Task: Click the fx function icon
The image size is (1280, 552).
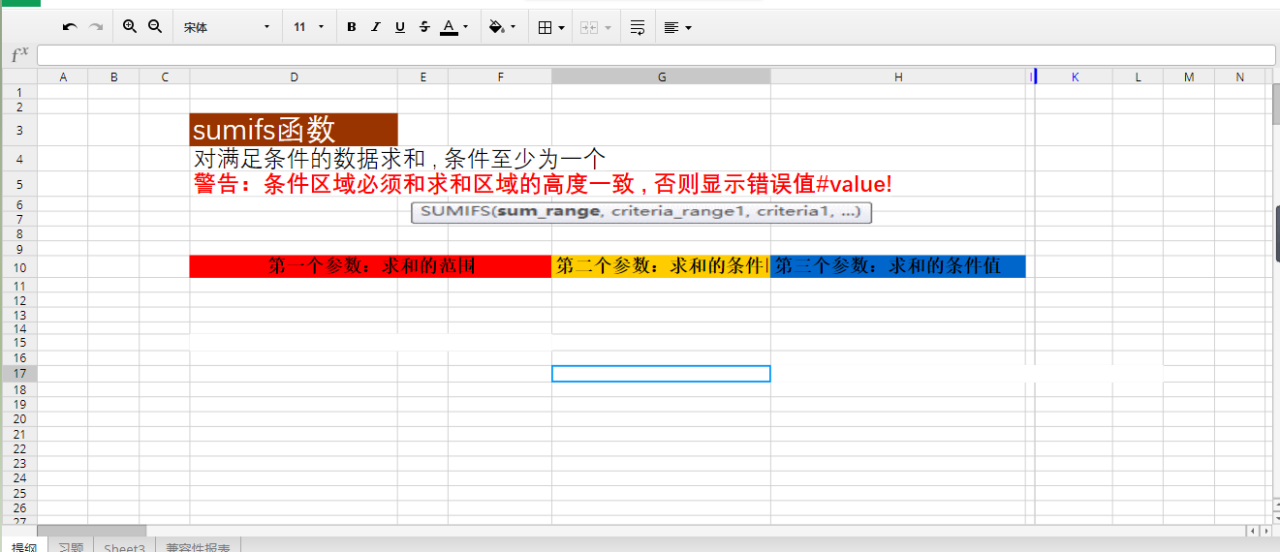Action: pyautogui.click(x=18, y=54)
